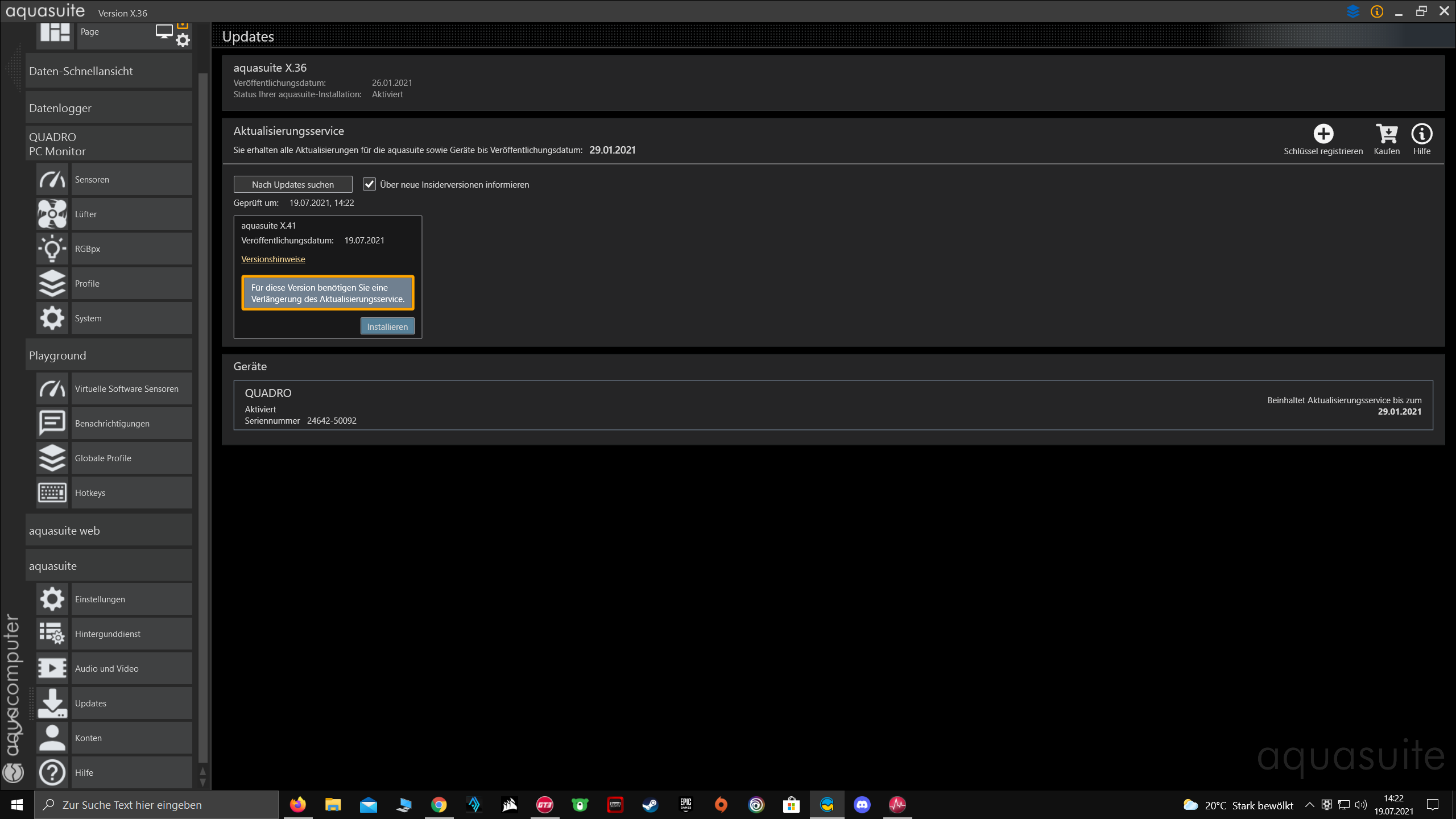This screenshot has height=819, width=1456.
Task: Click the blue layers icon in title bar
Action: point(1353,11)
